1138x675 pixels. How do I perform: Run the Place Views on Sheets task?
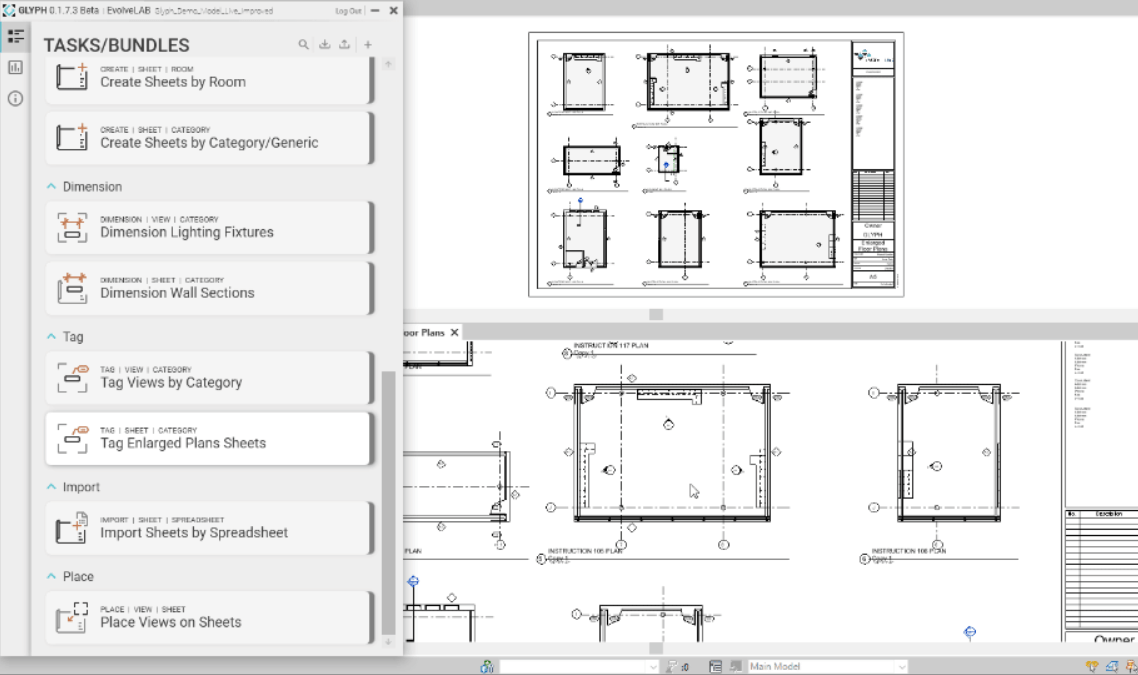(210, 618)
